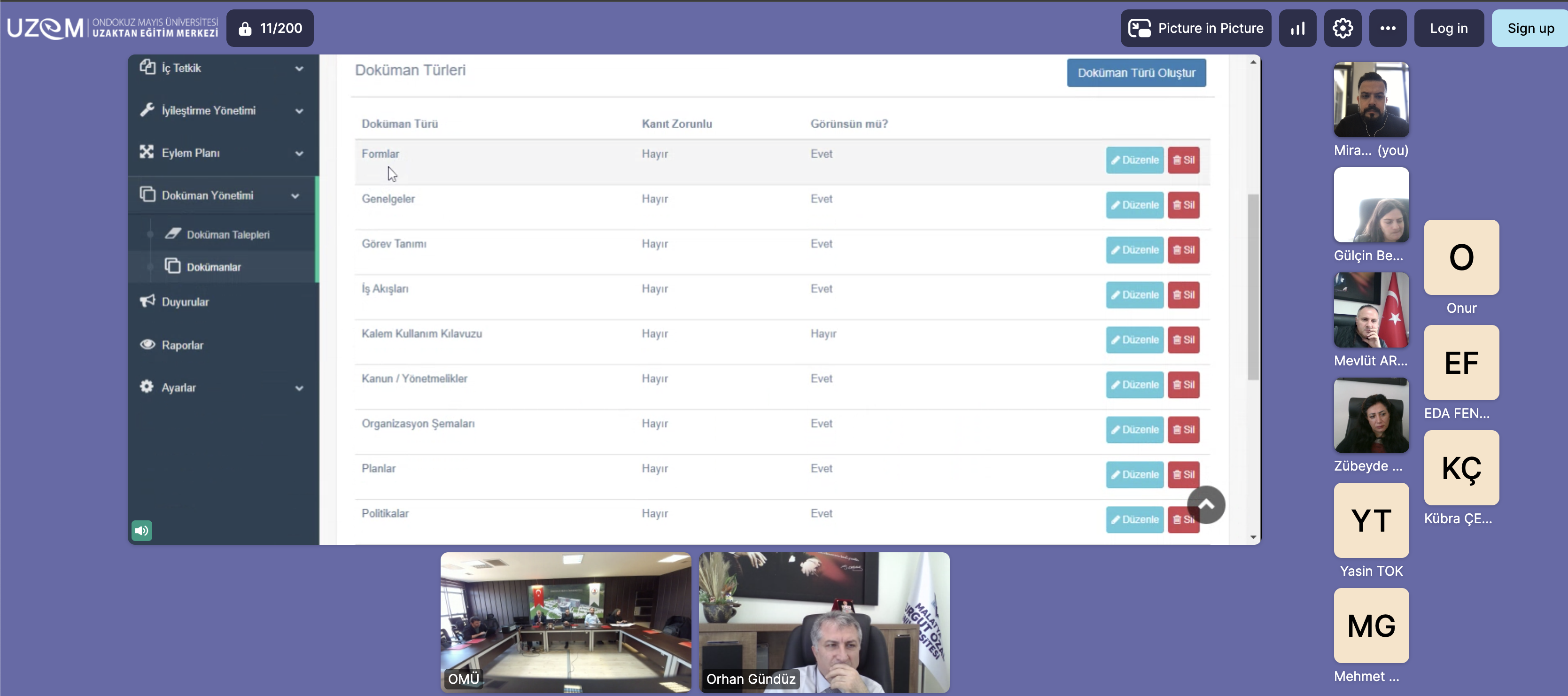
Task: Select Dokümanlar in the sidebar
Action: 214,267
